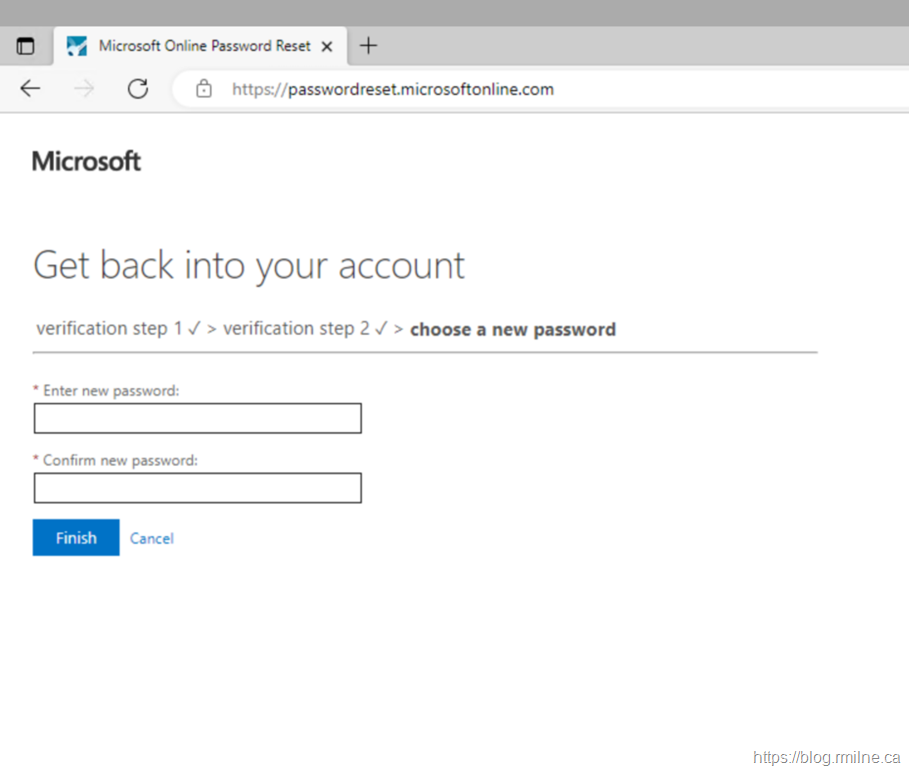Focus the Confirm new password field

click(197, 488)
